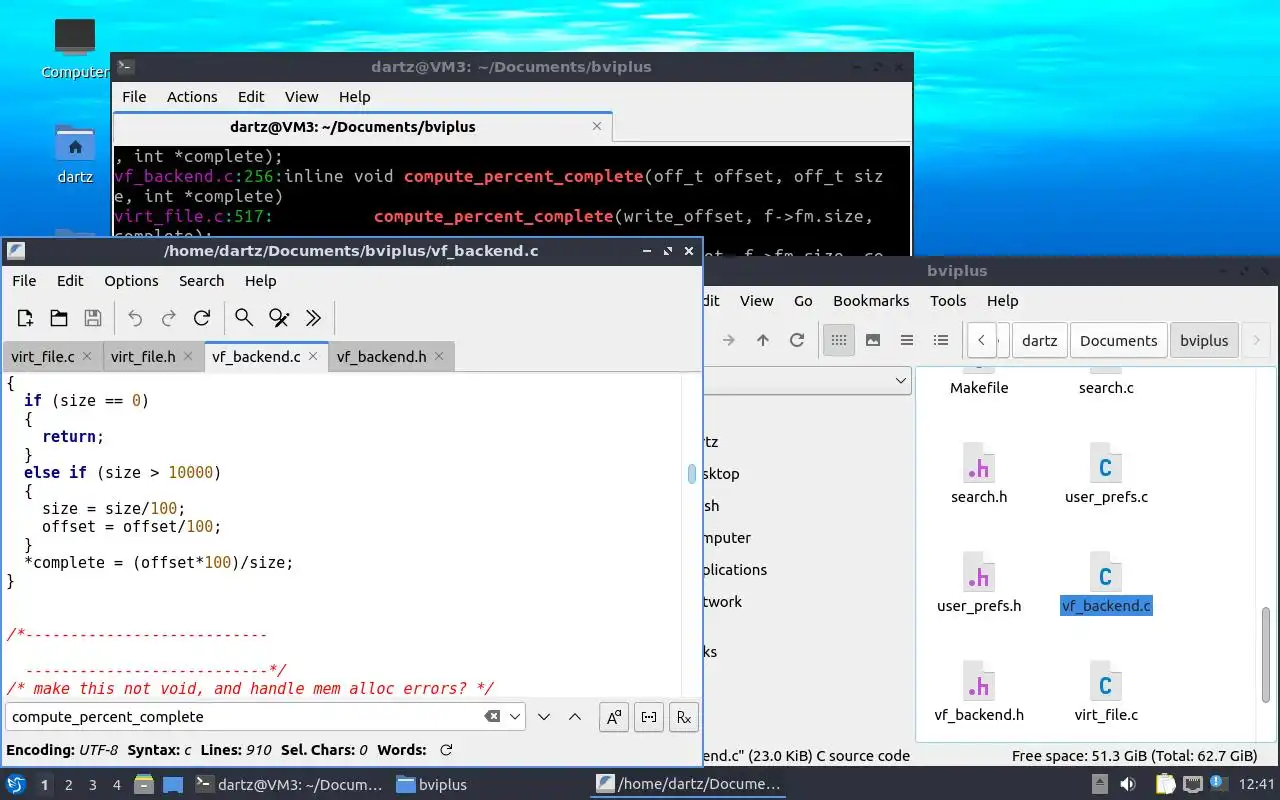
Task: Click the Reload icon in editor toolbar
Action: pyautogui.click(x=202, y=318)
